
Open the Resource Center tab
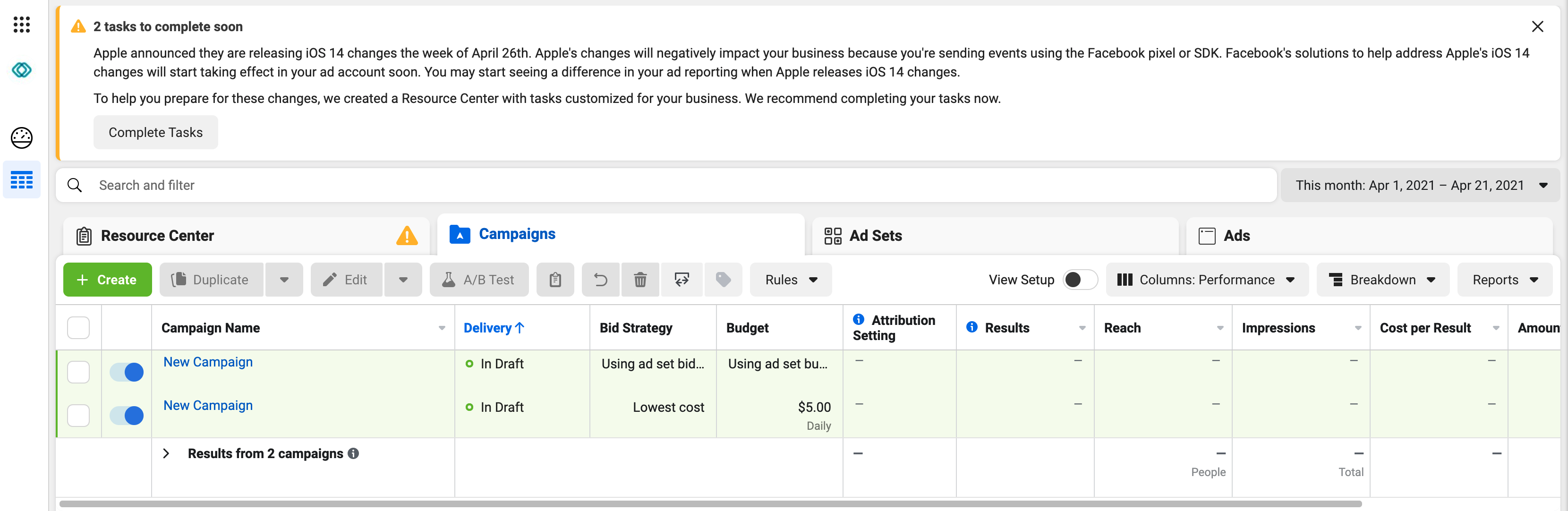pyautogui.click(x=157, y=236)
